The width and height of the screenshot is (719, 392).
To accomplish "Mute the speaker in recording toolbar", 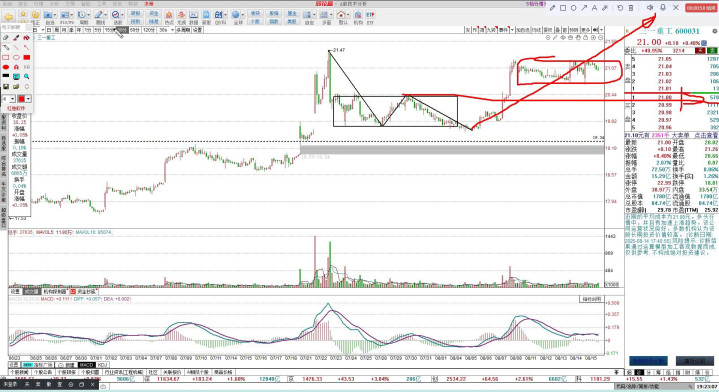I will 650,8.
